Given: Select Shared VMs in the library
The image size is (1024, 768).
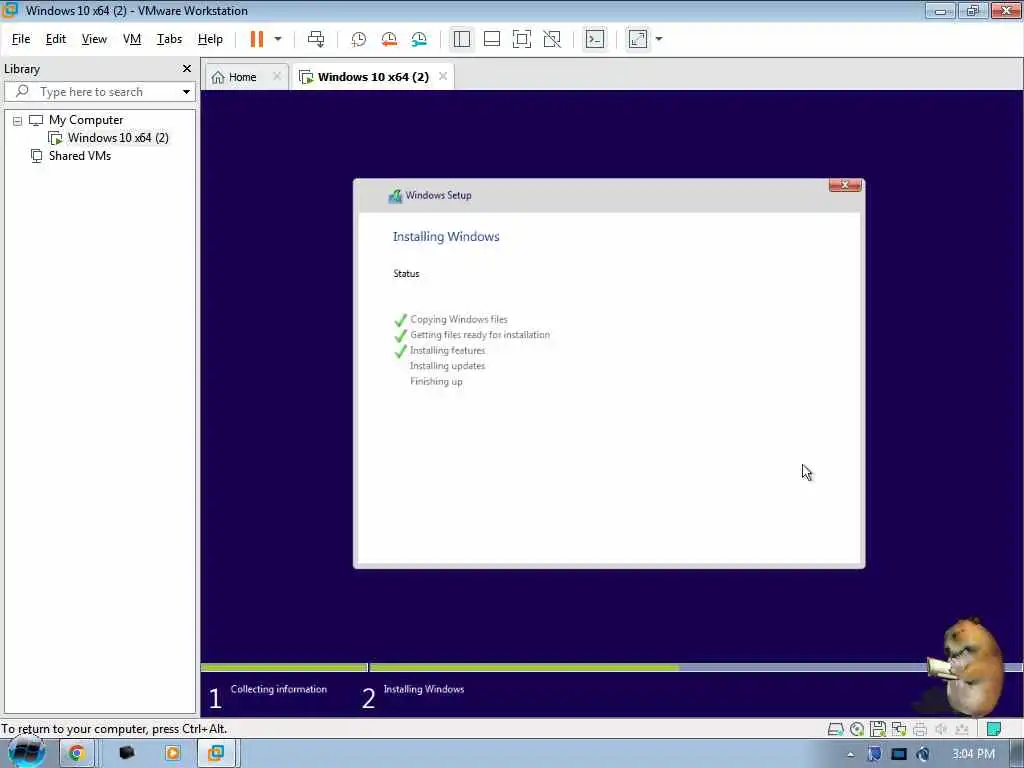Looking at the screenshot, I should coord(80,156).
